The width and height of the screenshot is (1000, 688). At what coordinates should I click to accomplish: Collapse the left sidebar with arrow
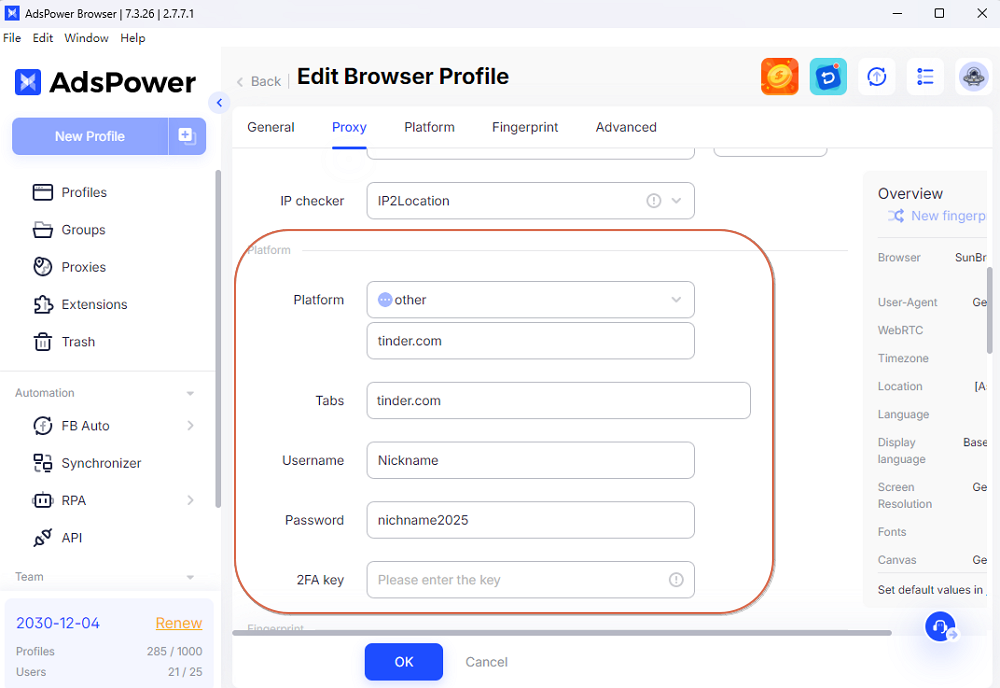(x=220, y=103)
